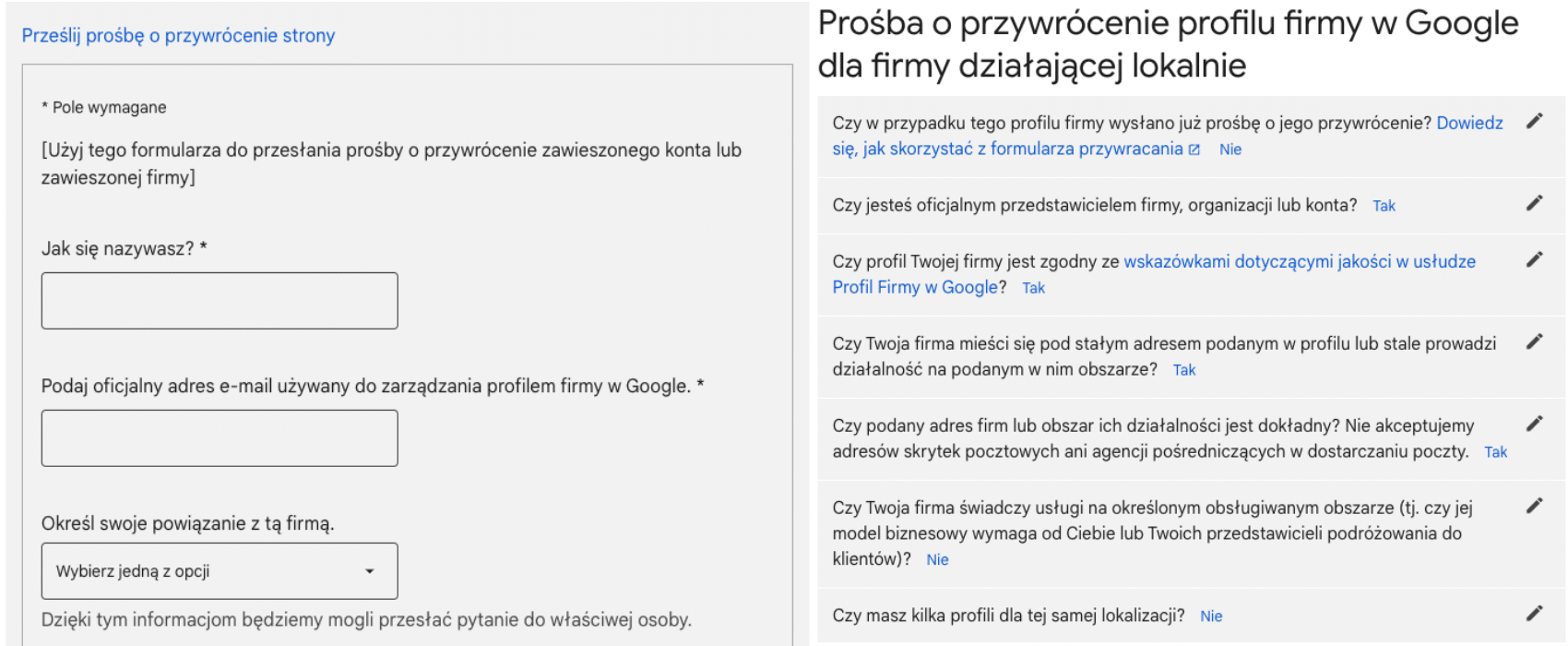Edit answer about address accuracy question

point(1534,424)
